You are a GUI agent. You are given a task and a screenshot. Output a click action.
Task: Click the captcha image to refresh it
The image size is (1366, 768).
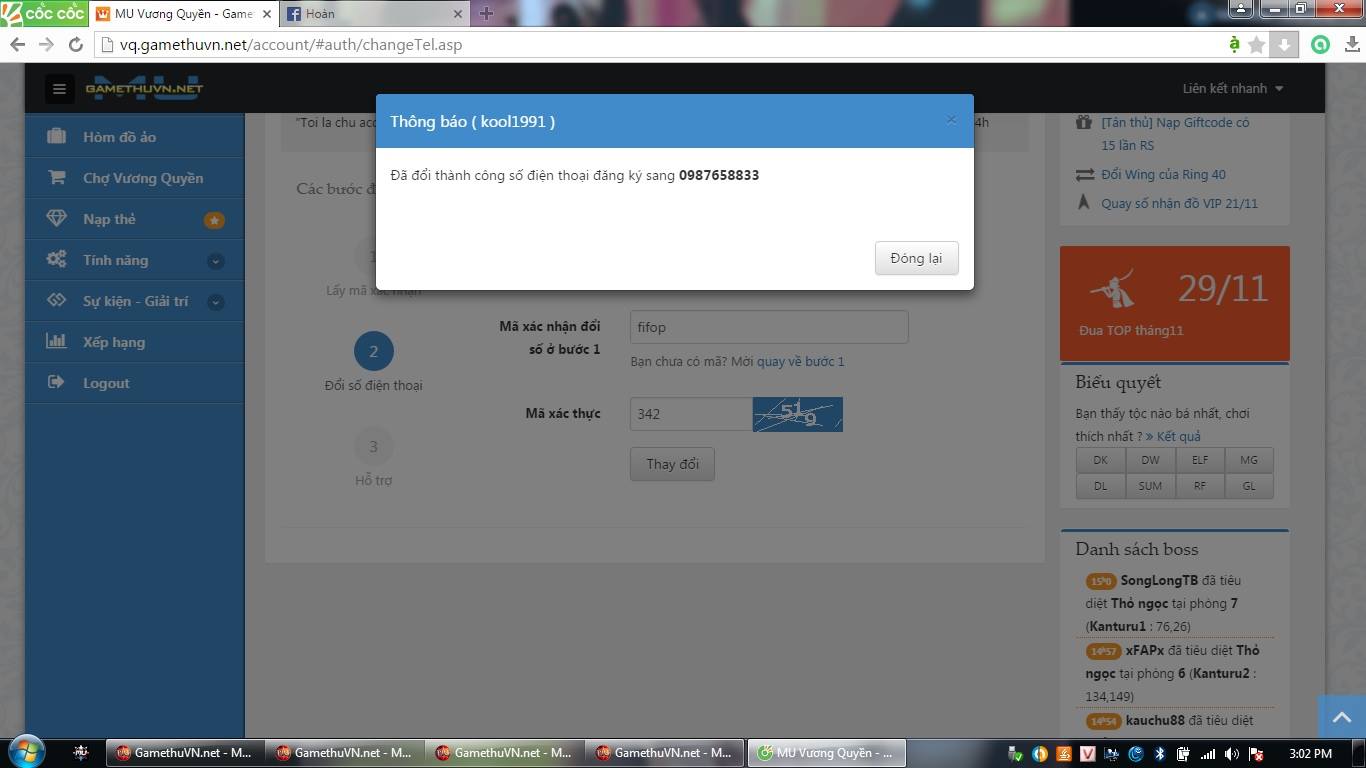pos(798,414)
